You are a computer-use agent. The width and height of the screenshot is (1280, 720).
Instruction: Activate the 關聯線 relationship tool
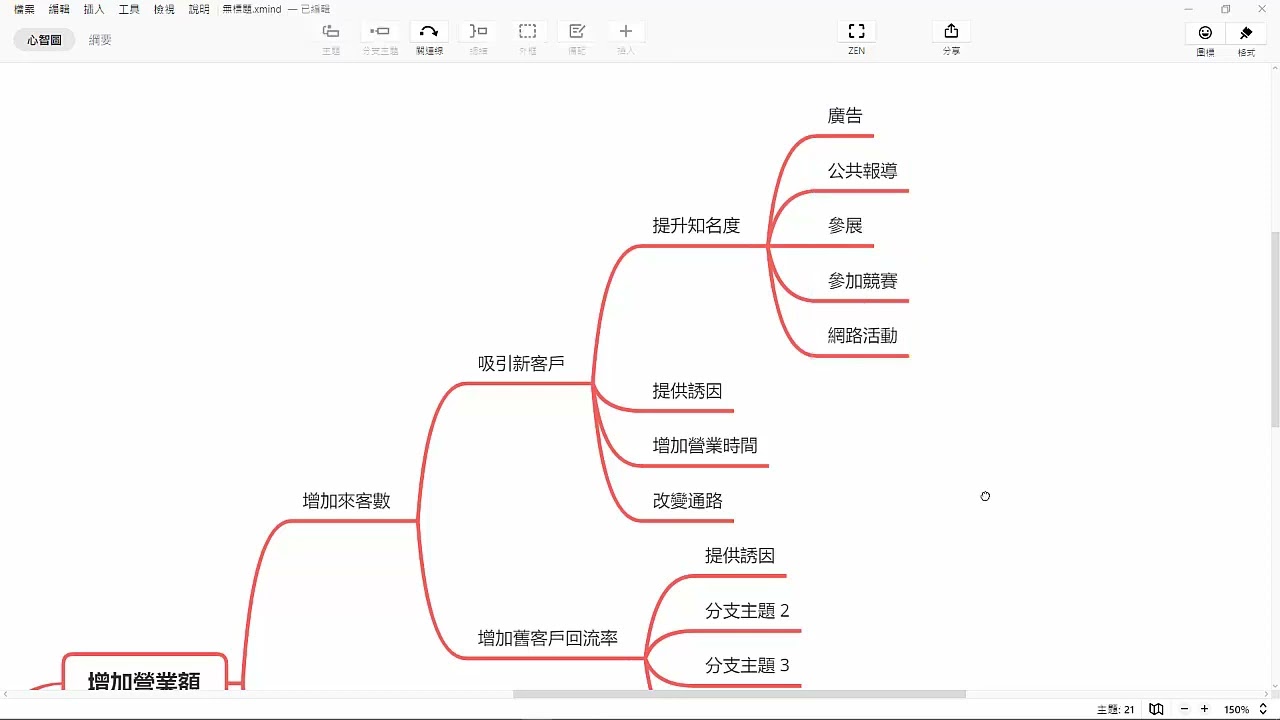pos(429,31)
